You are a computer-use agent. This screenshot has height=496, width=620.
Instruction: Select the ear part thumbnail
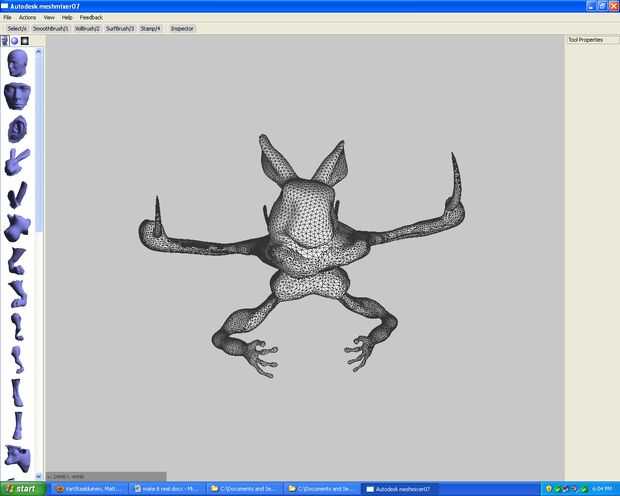click(17, 129)
